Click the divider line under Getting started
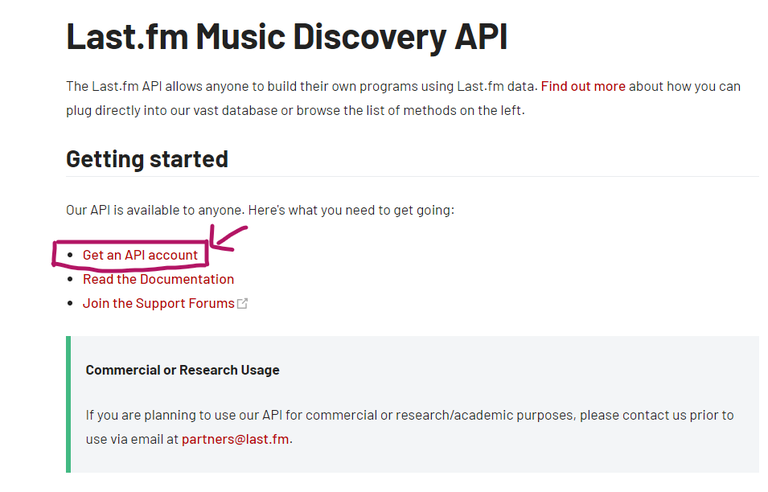This screenshot has width=768, height=492. tap(500, 177)
